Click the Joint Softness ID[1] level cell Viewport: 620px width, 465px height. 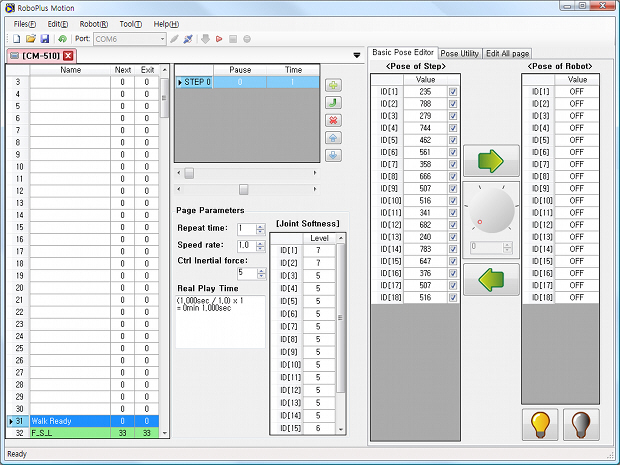(x=319, y=250)
